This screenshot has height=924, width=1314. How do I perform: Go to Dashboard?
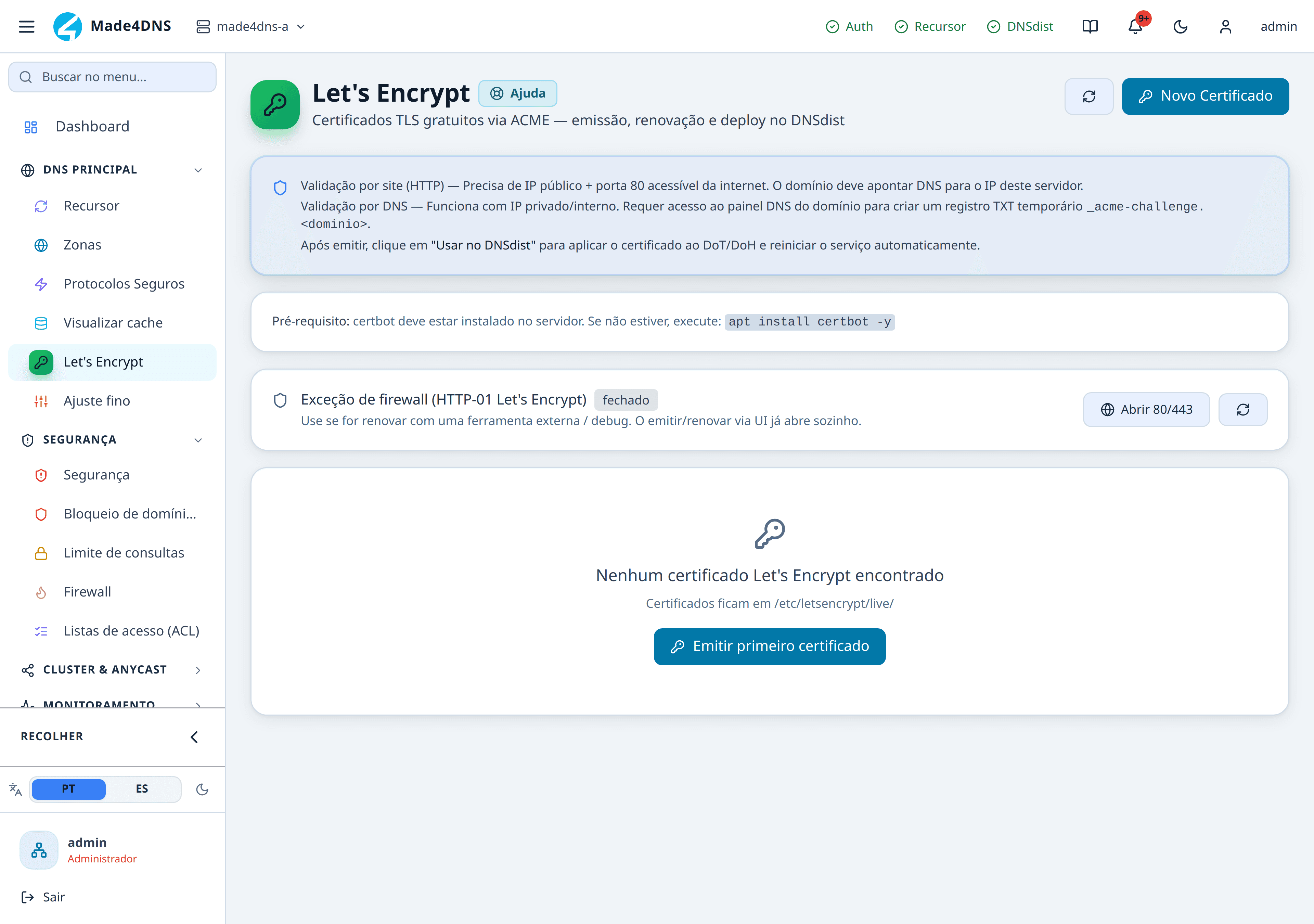tap(112, 127)
